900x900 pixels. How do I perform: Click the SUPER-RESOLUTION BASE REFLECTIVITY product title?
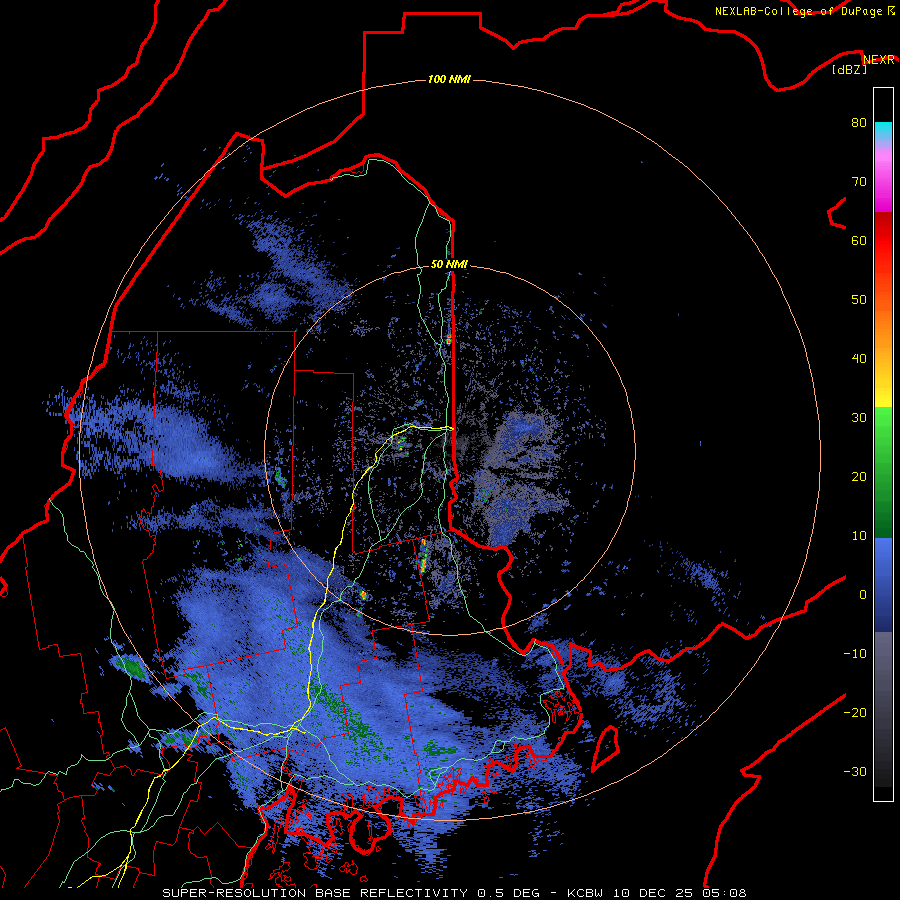tap(315, 893)
